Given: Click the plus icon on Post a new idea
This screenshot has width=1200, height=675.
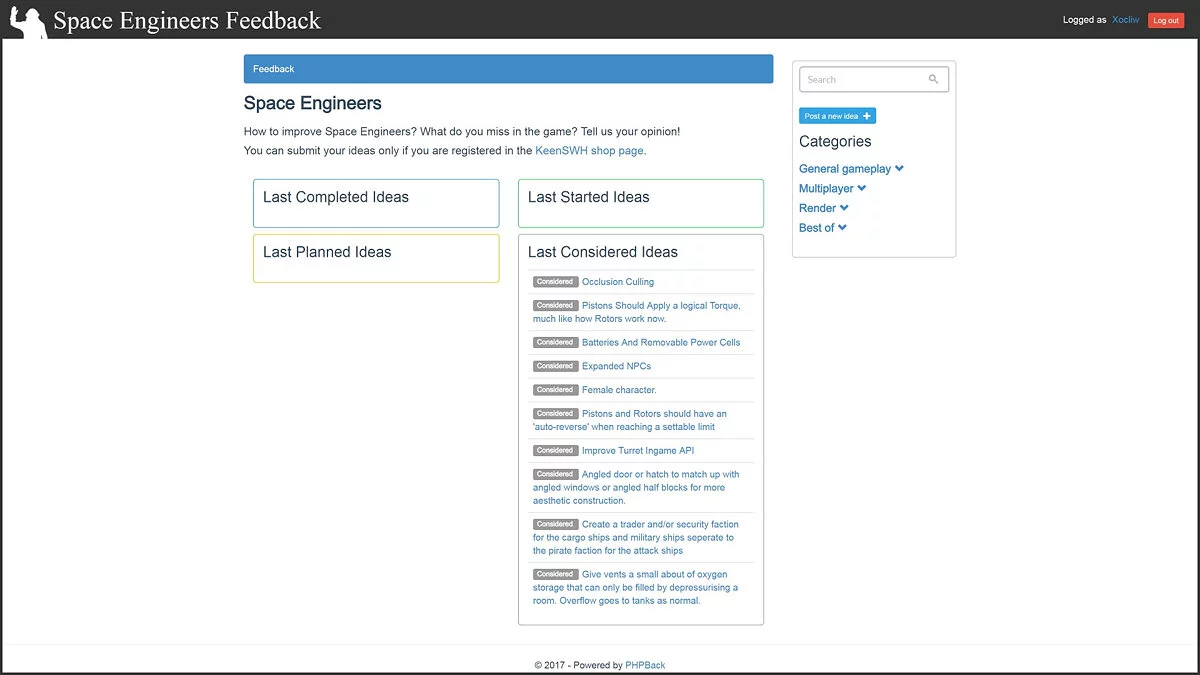Looking at the screenshot, I should (867, 116).
